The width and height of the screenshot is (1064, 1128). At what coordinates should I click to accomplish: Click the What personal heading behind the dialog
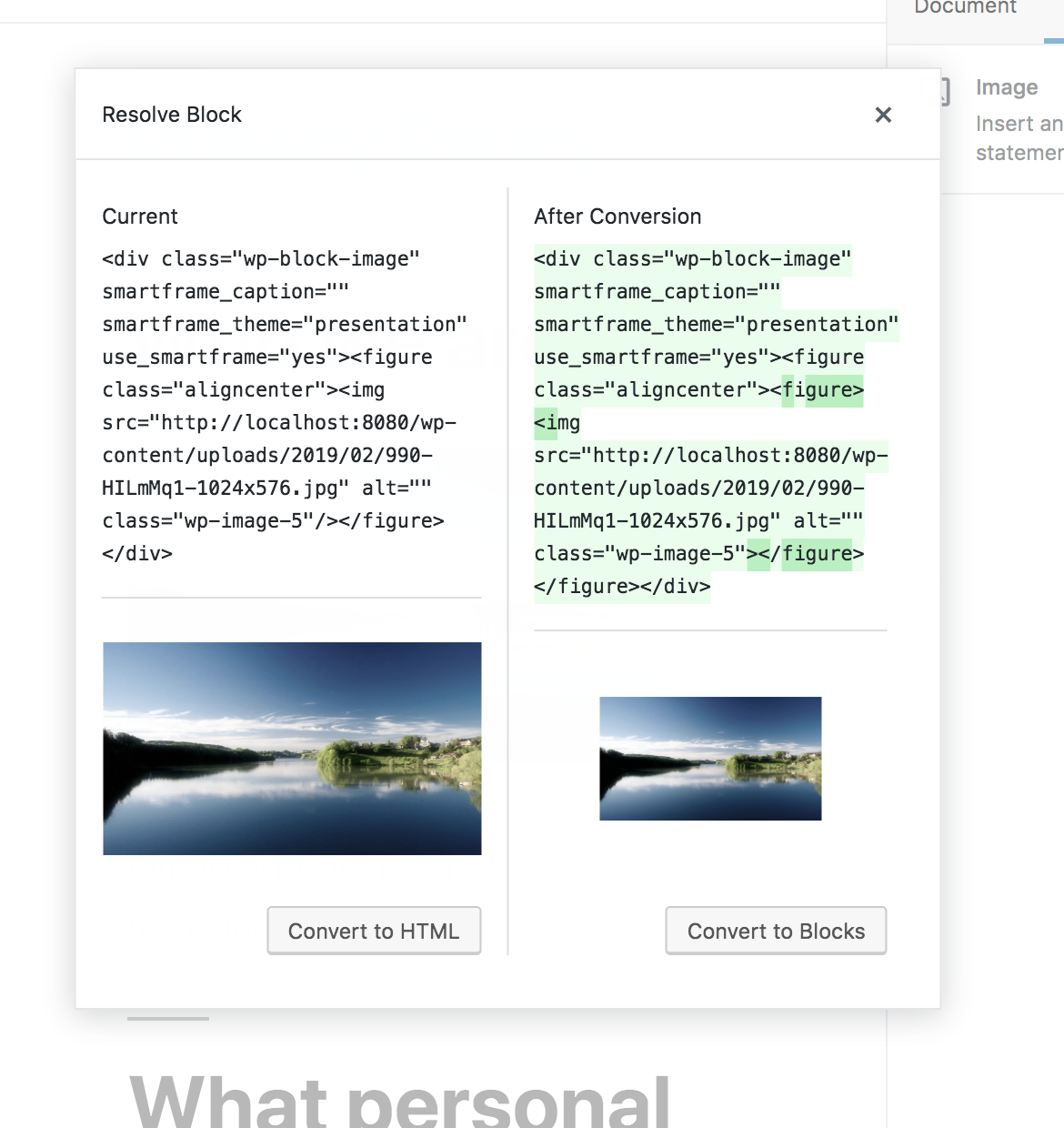pyautogui.click(x=400, y=1101)
